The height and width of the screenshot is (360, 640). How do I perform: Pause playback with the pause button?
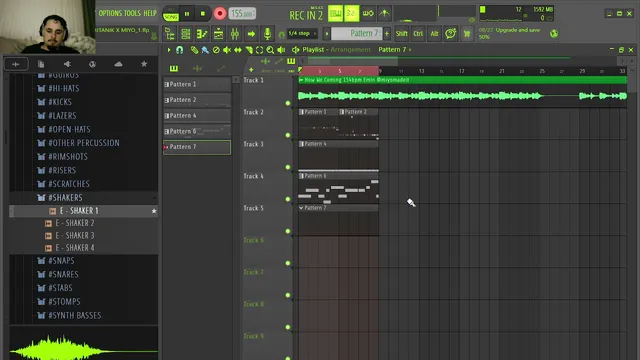[187, 14]
